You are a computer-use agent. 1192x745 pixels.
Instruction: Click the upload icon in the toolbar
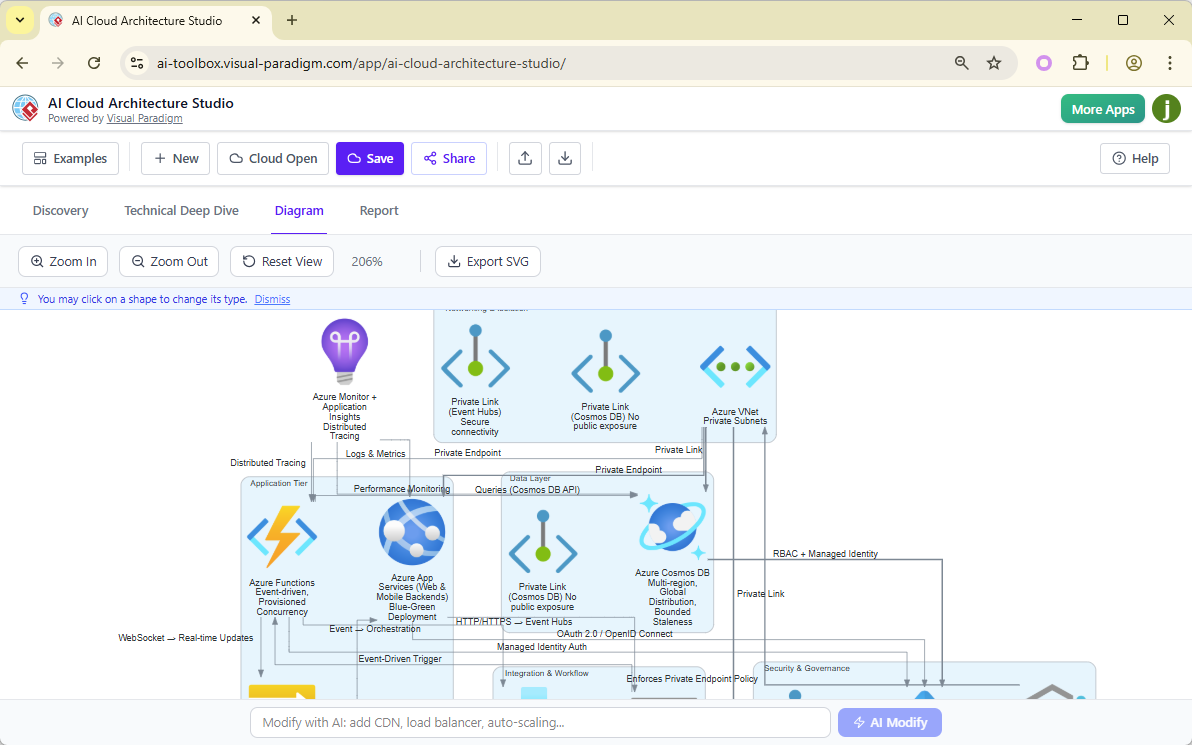pos(525,158)
